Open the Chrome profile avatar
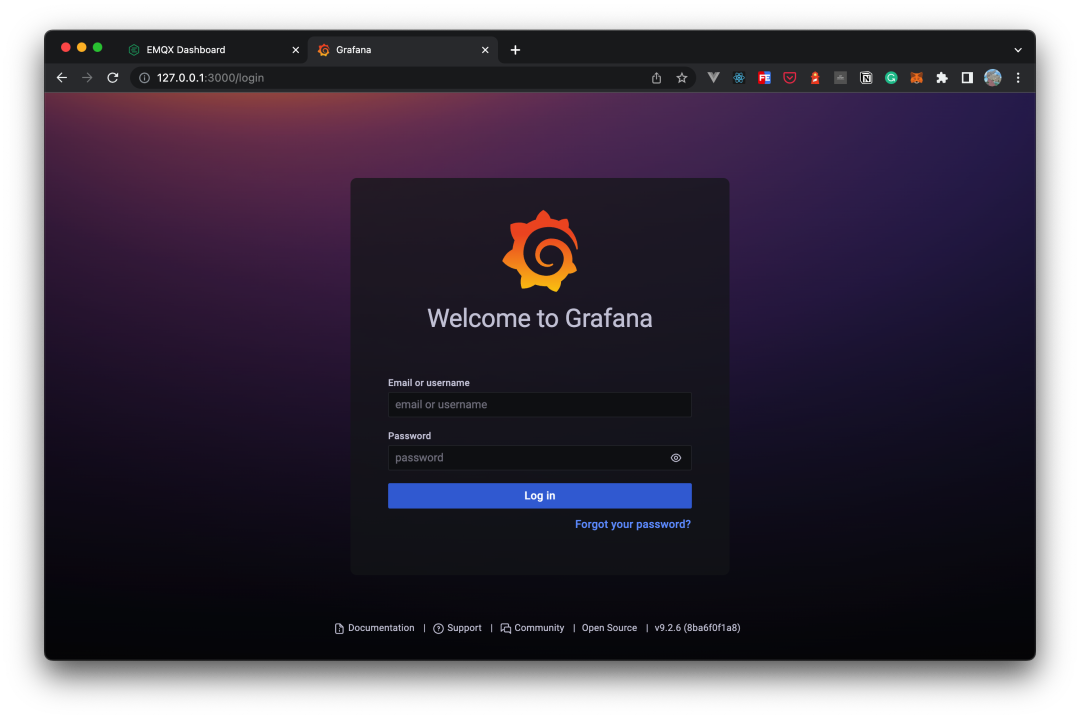 click(x=993, y=78)
